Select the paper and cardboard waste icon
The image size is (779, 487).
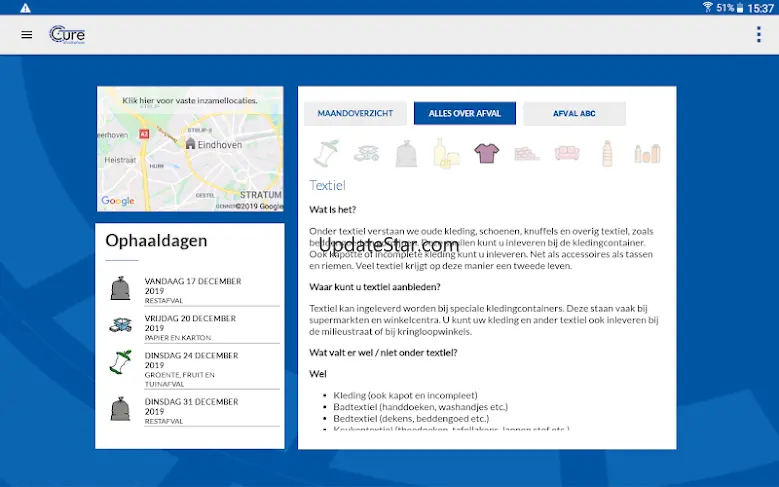point(366,153)
